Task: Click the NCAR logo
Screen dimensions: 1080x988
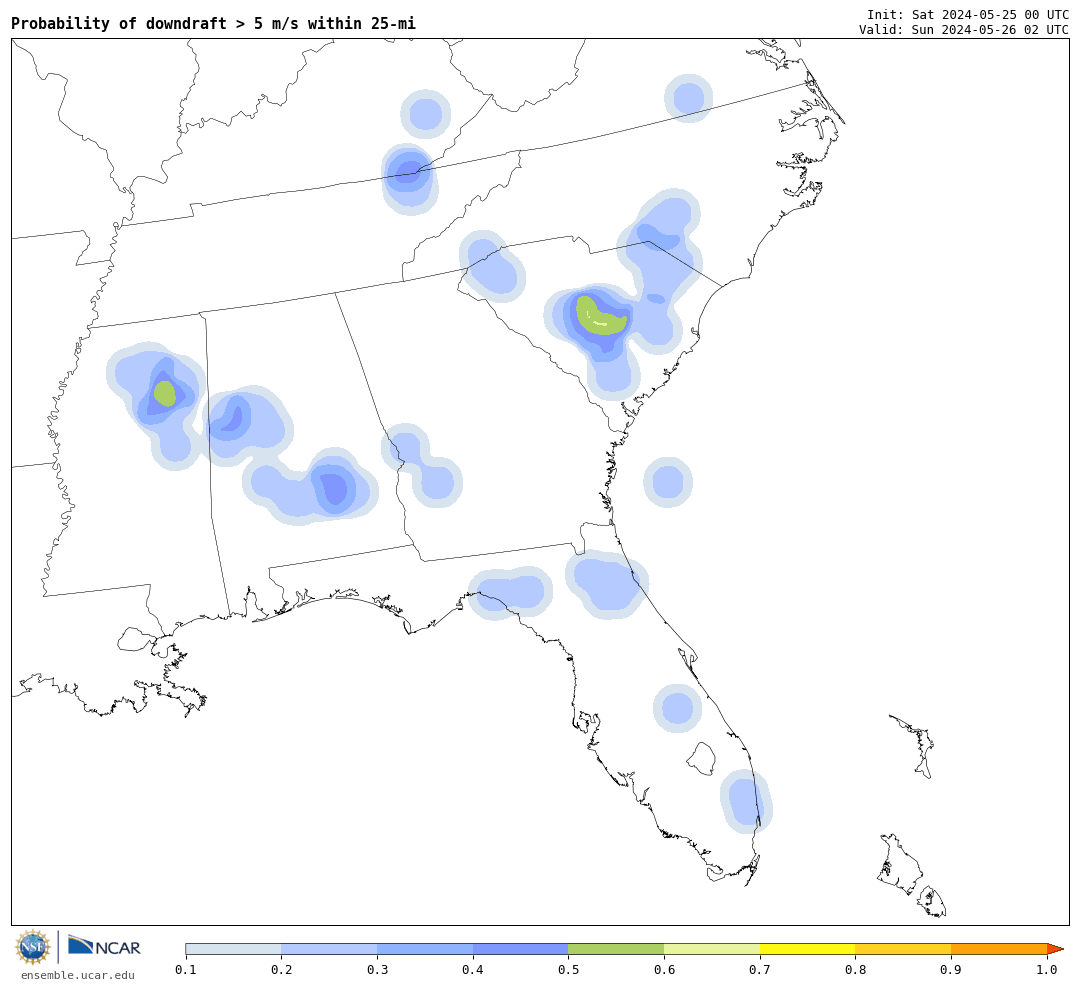Action: pyautogui.click(x=104, y=946)
